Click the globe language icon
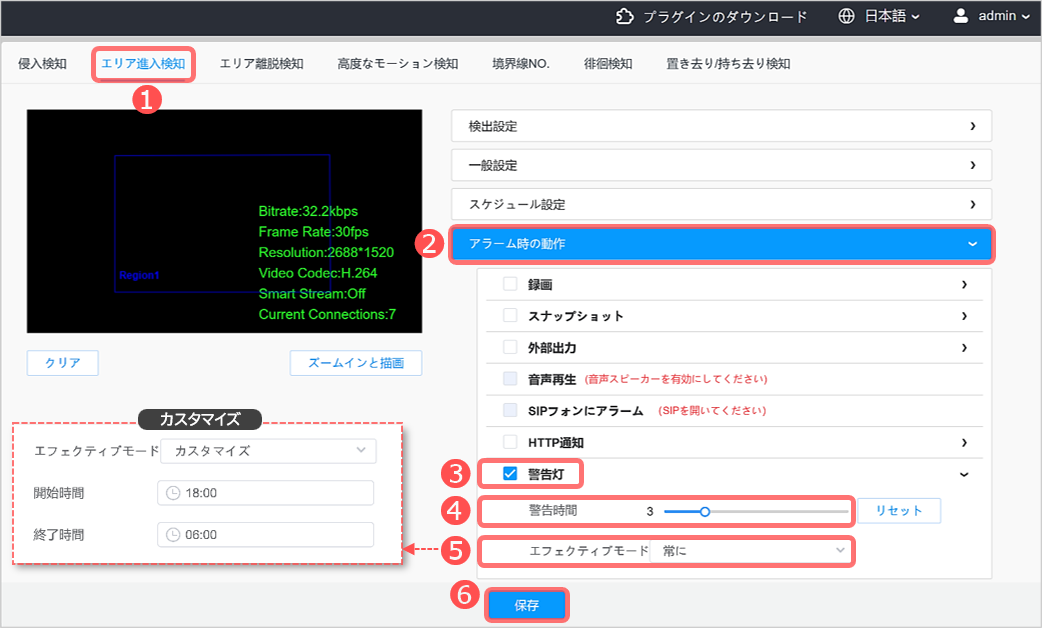1042x639 pixels. pyautogui.click(x=847, y=16)
